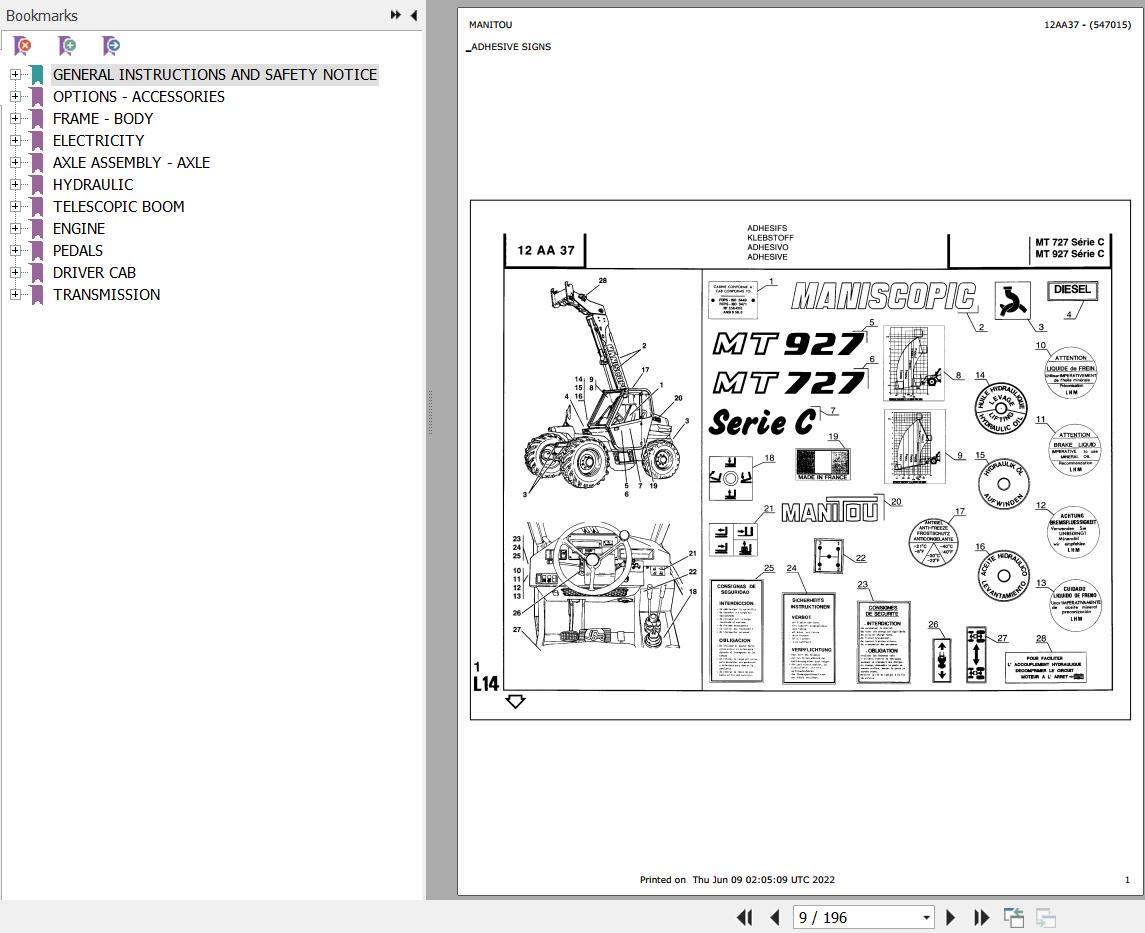1145x933 pixels.
Task: Click the bookmark icon beside PEDALS
Action: tap(37, 251)
